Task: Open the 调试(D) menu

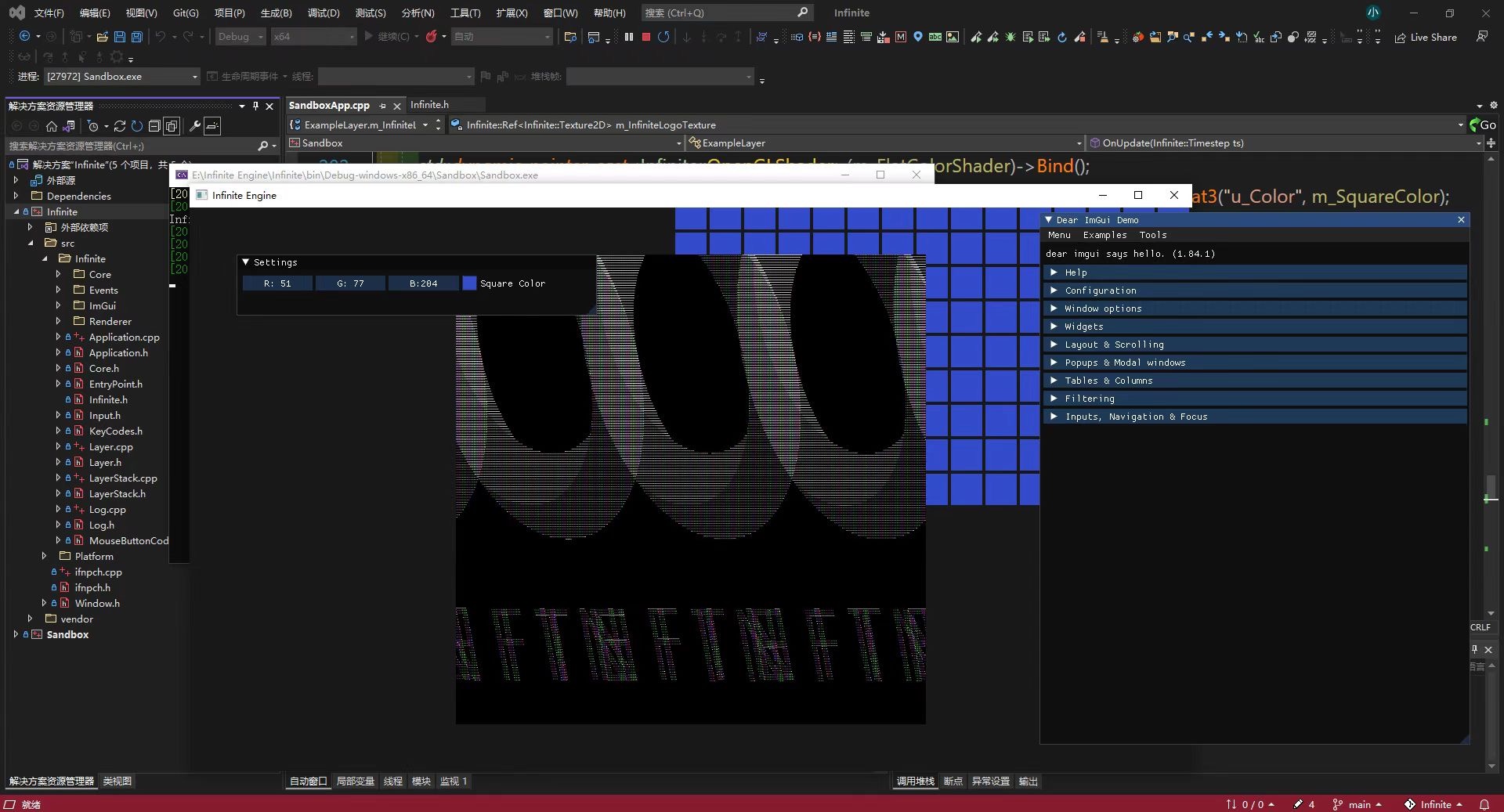Action: click(x=324, y=13)
